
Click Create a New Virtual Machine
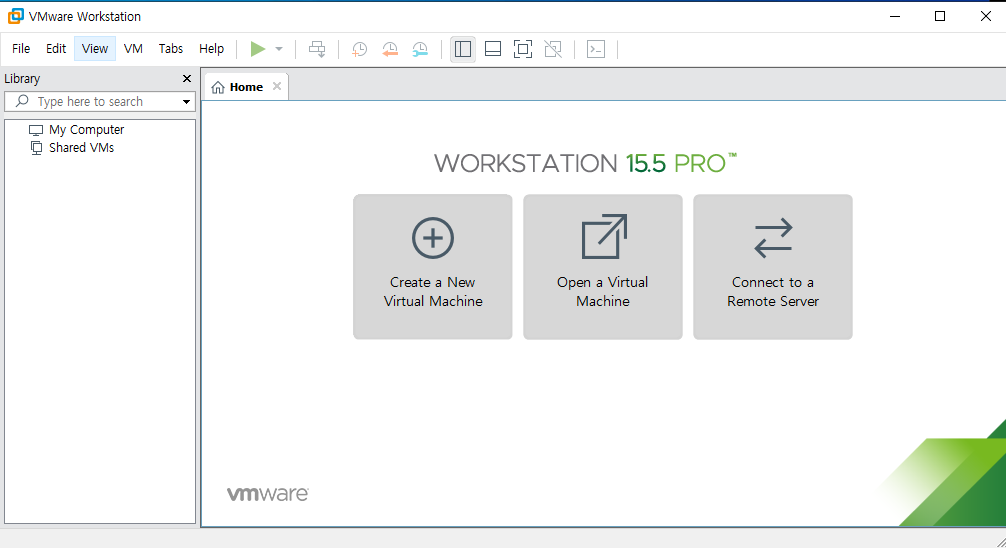point(432,266)
